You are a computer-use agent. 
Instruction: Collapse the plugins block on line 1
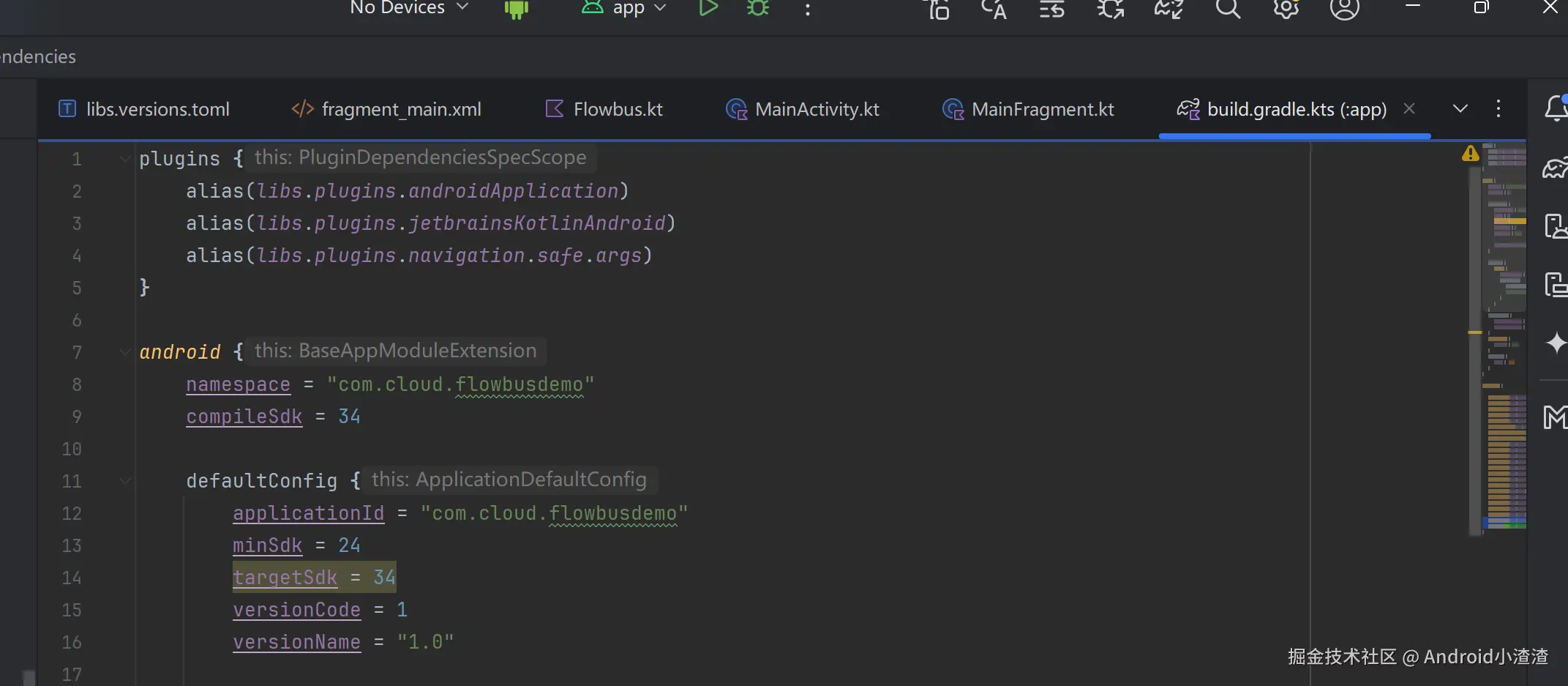click(x=125, y=158)
